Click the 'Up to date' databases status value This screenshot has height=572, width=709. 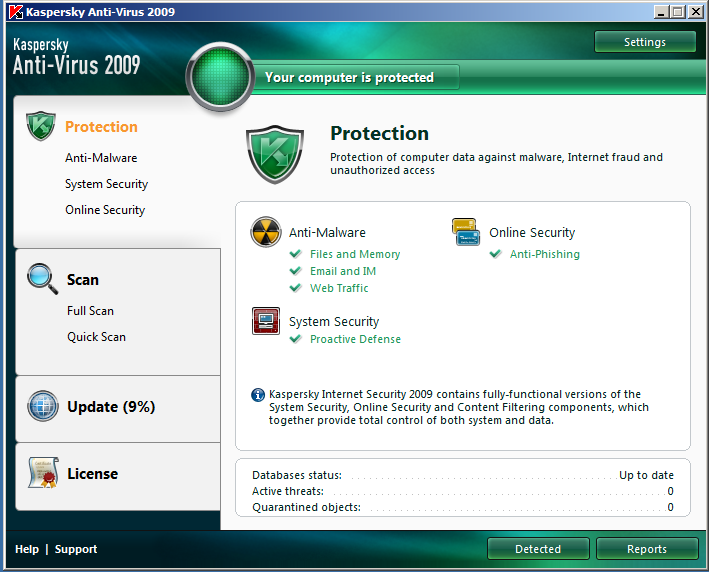[646, 475]
